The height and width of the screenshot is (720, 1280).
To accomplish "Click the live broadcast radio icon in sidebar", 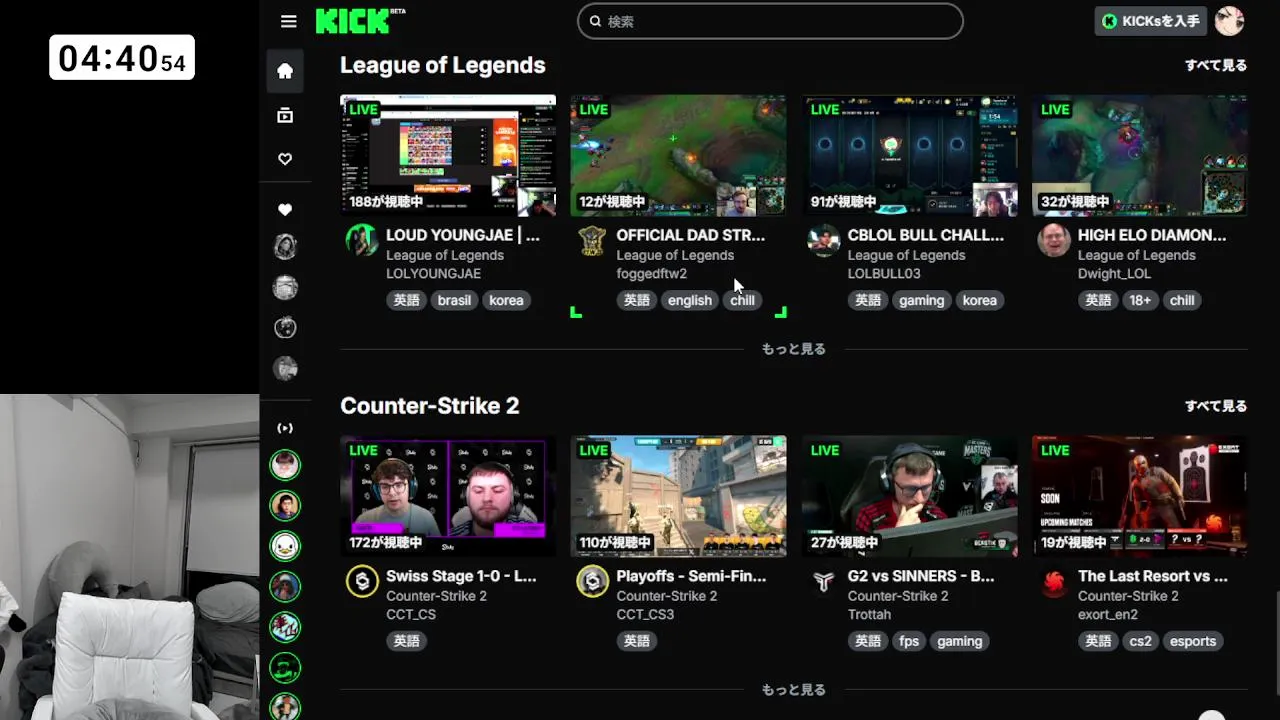I will [285, 428].
